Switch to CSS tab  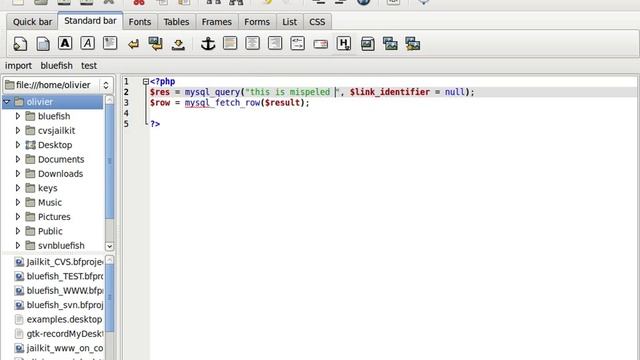click(317, 22)
